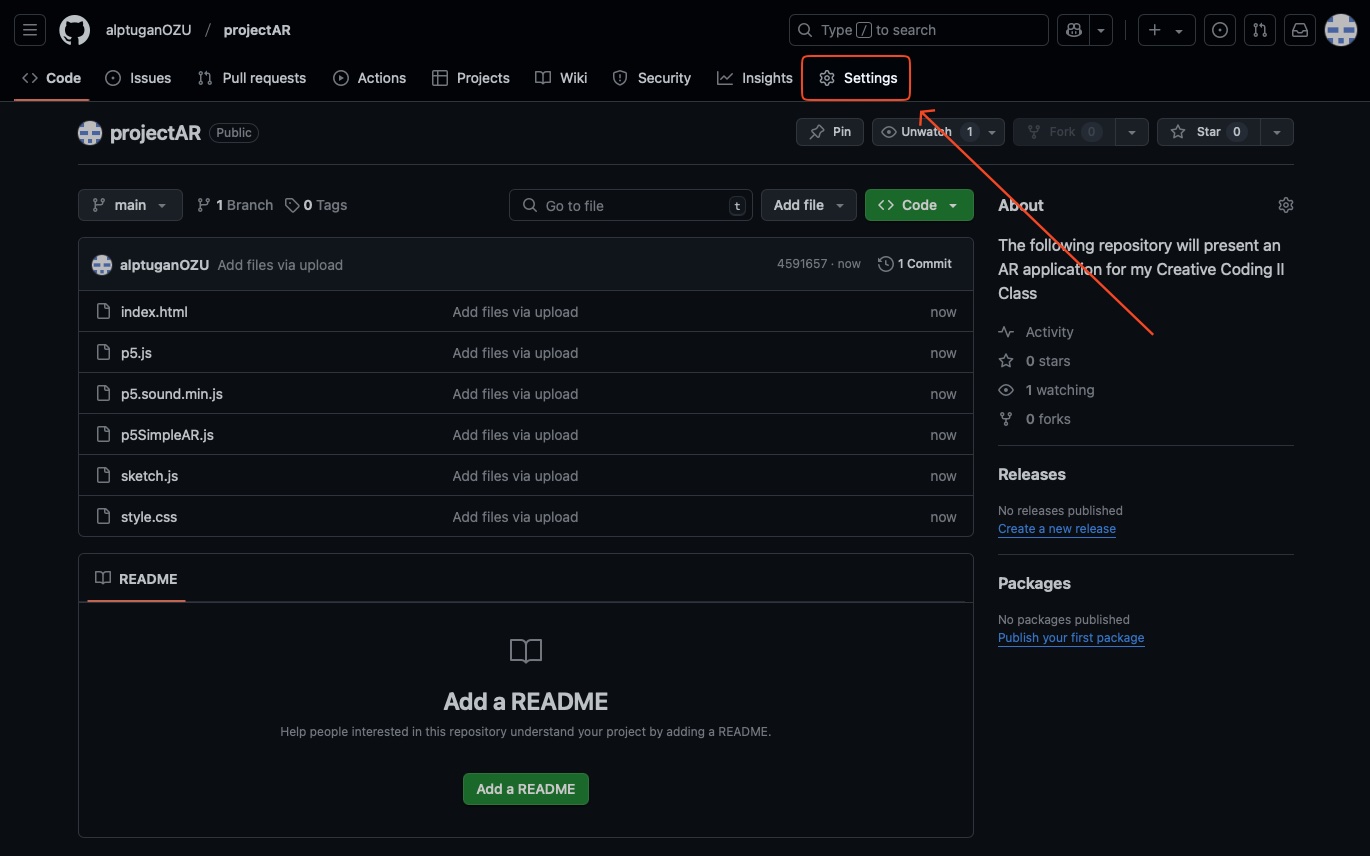Image resolution: width=1370 pixels, height=856 pixels.
Task: Click Create a new release link
Action: point(1057,529)
